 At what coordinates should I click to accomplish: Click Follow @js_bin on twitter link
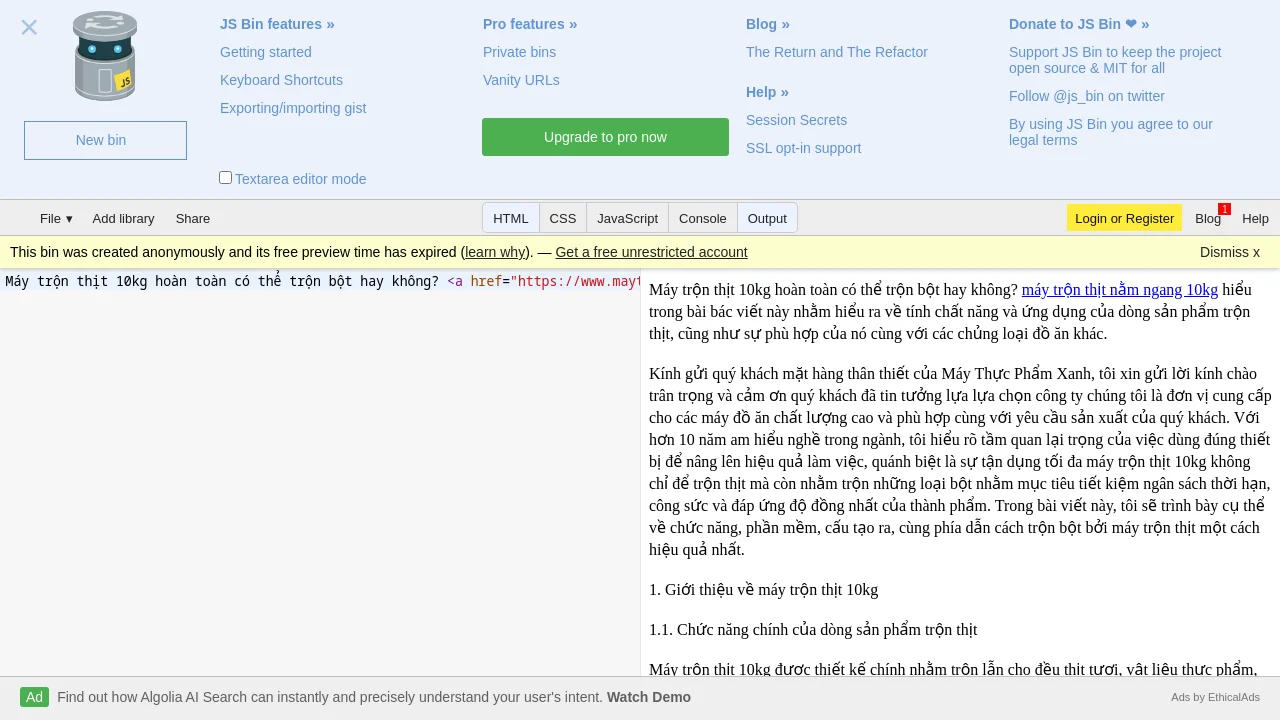point(1087,96)
